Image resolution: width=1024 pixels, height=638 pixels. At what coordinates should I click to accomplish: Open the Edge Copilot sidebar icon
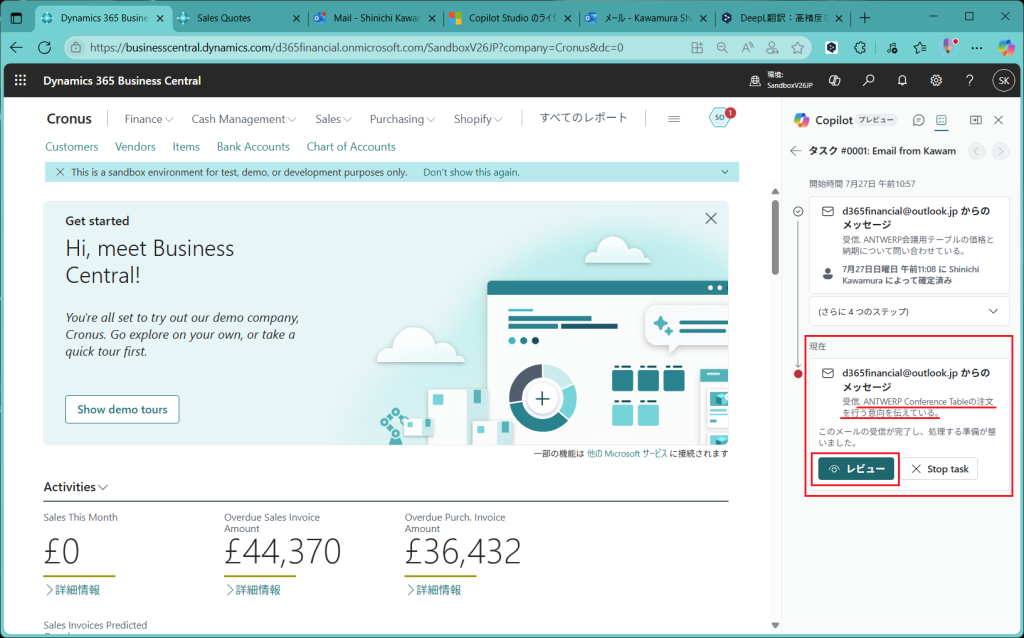(x=1006, y=48)
